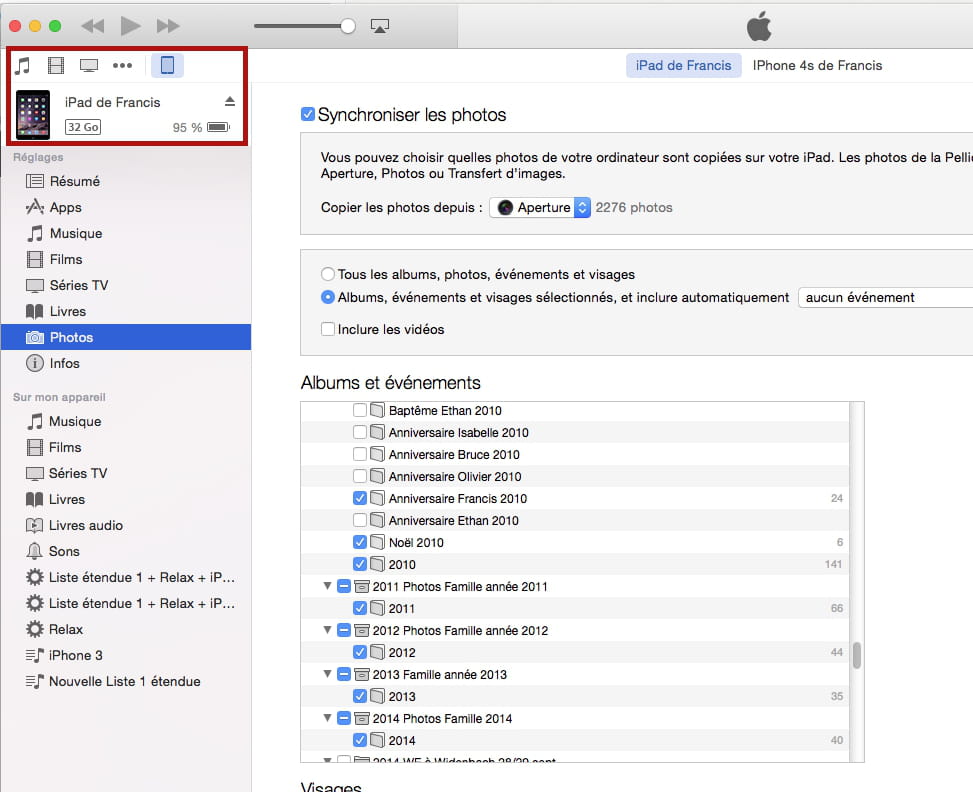This screenshot has height=792, width=973.
Task: Eject iPad de Francis
Action: coord(230,101)
